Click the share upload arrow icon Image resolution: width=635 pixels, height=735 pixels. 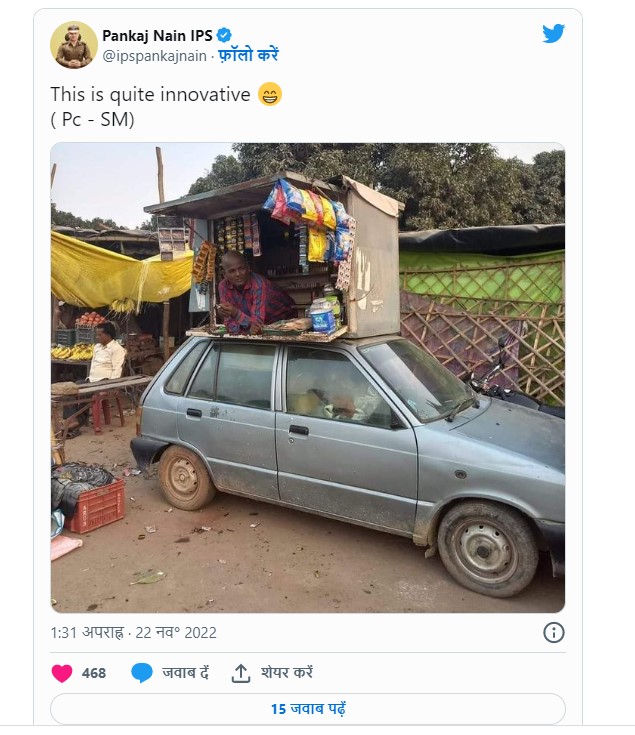(240, 673)
